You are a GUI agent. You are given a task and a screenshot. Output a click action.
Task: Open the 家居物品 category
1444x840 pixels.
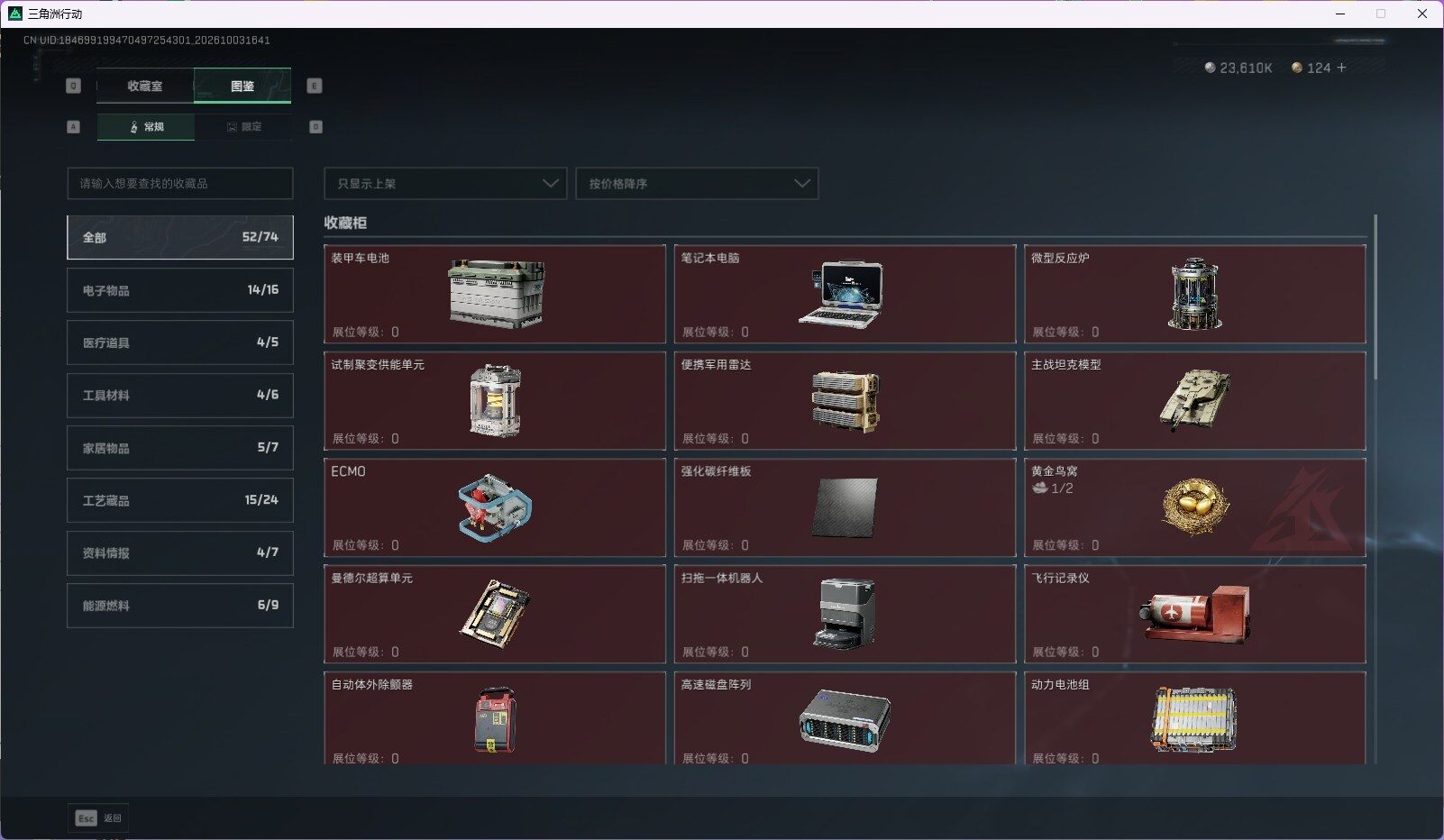(180, 448)
